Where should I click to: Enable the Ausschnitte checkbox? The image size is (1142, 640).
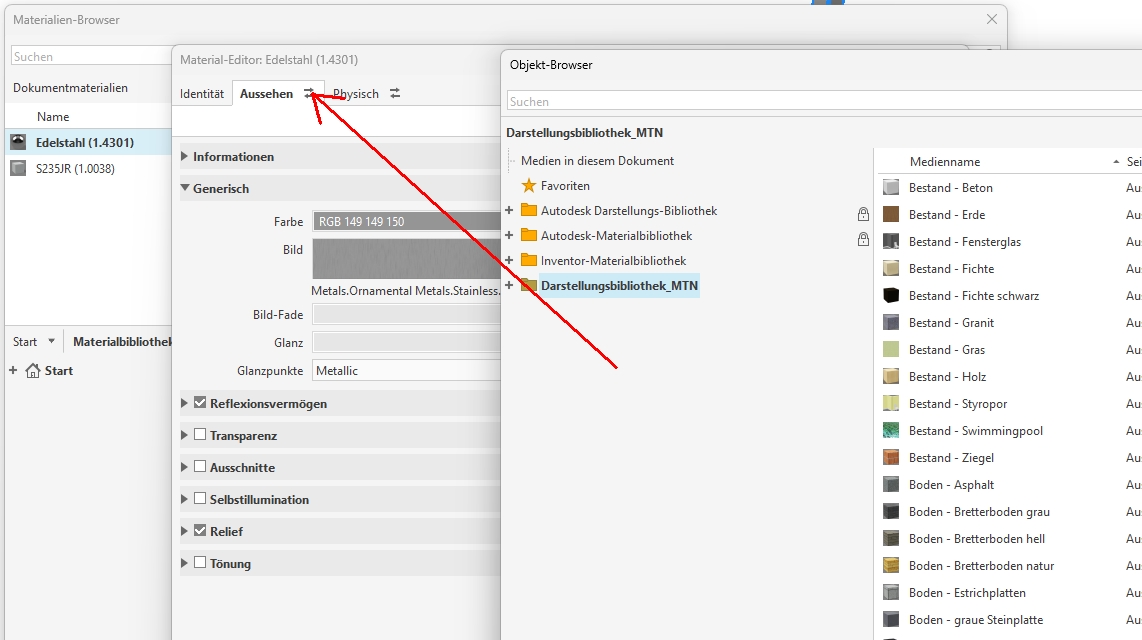[x=200, y=467]
